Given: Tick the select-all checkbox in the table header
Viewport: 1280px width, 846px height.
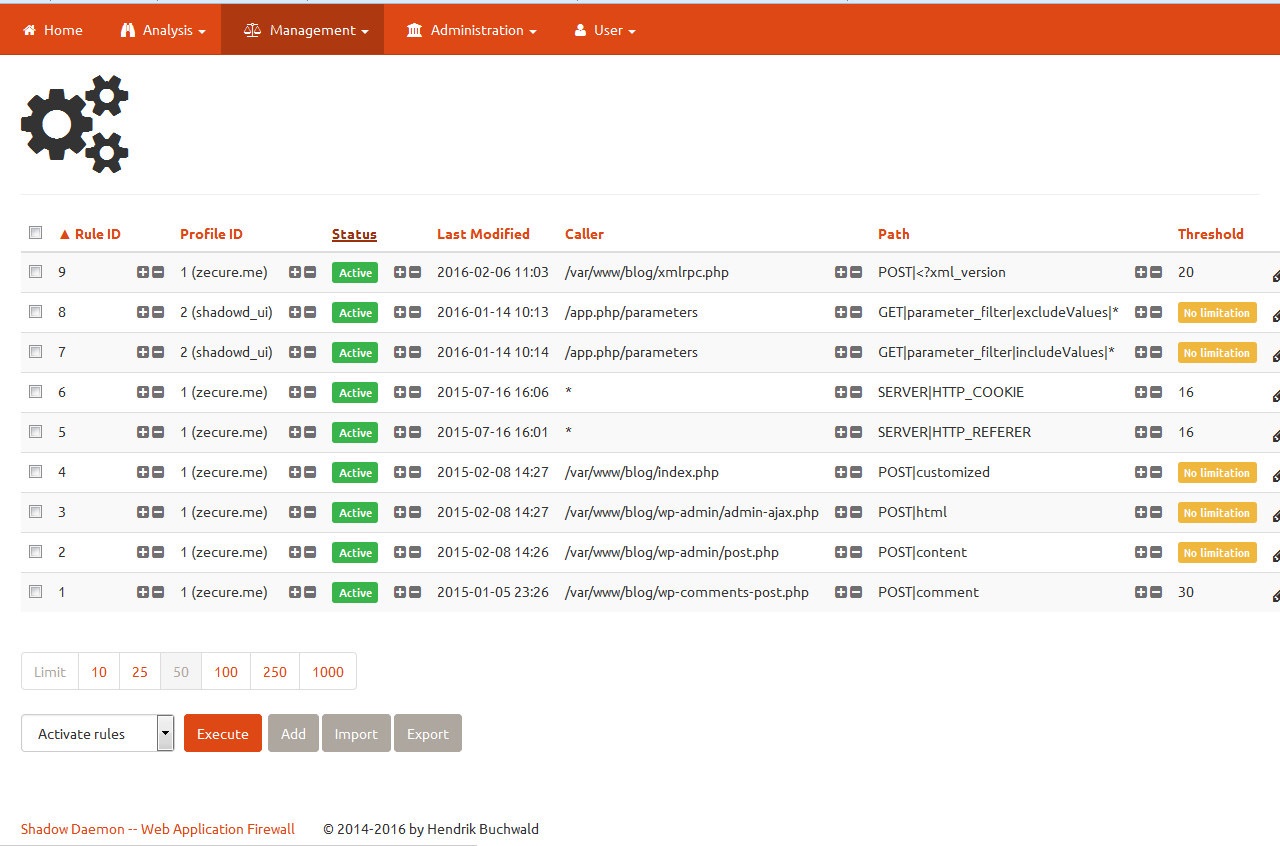Looking at the screenshot, I should 36,233.
